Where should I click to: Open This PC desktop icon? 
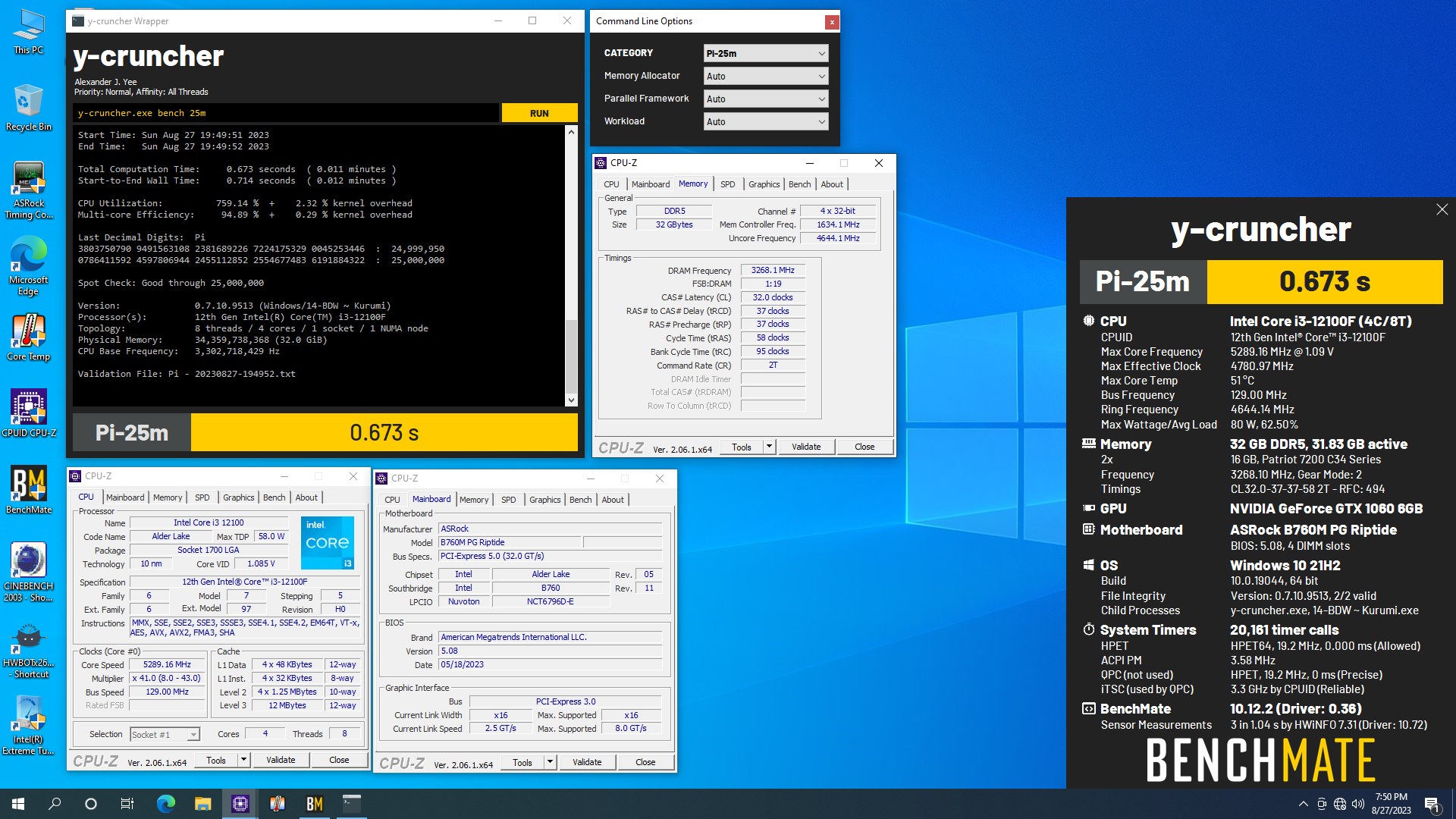coord(29,33)
